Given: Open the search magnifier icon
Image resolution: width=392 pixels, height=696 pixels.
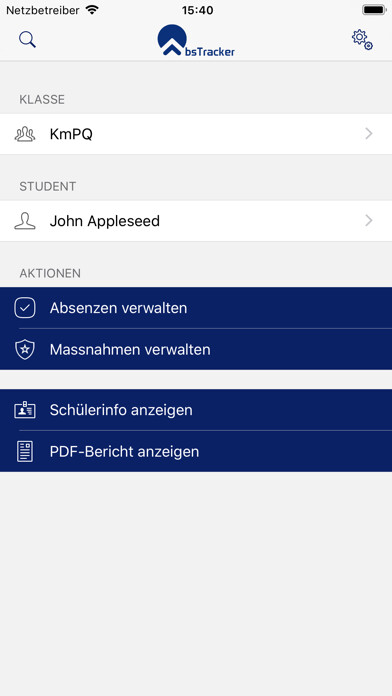Looking at the screenshot, I should (x=27, y=40).
